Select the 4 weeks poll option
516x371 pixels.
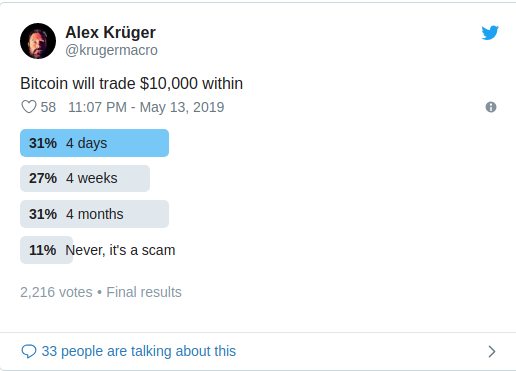pos(85,178)
